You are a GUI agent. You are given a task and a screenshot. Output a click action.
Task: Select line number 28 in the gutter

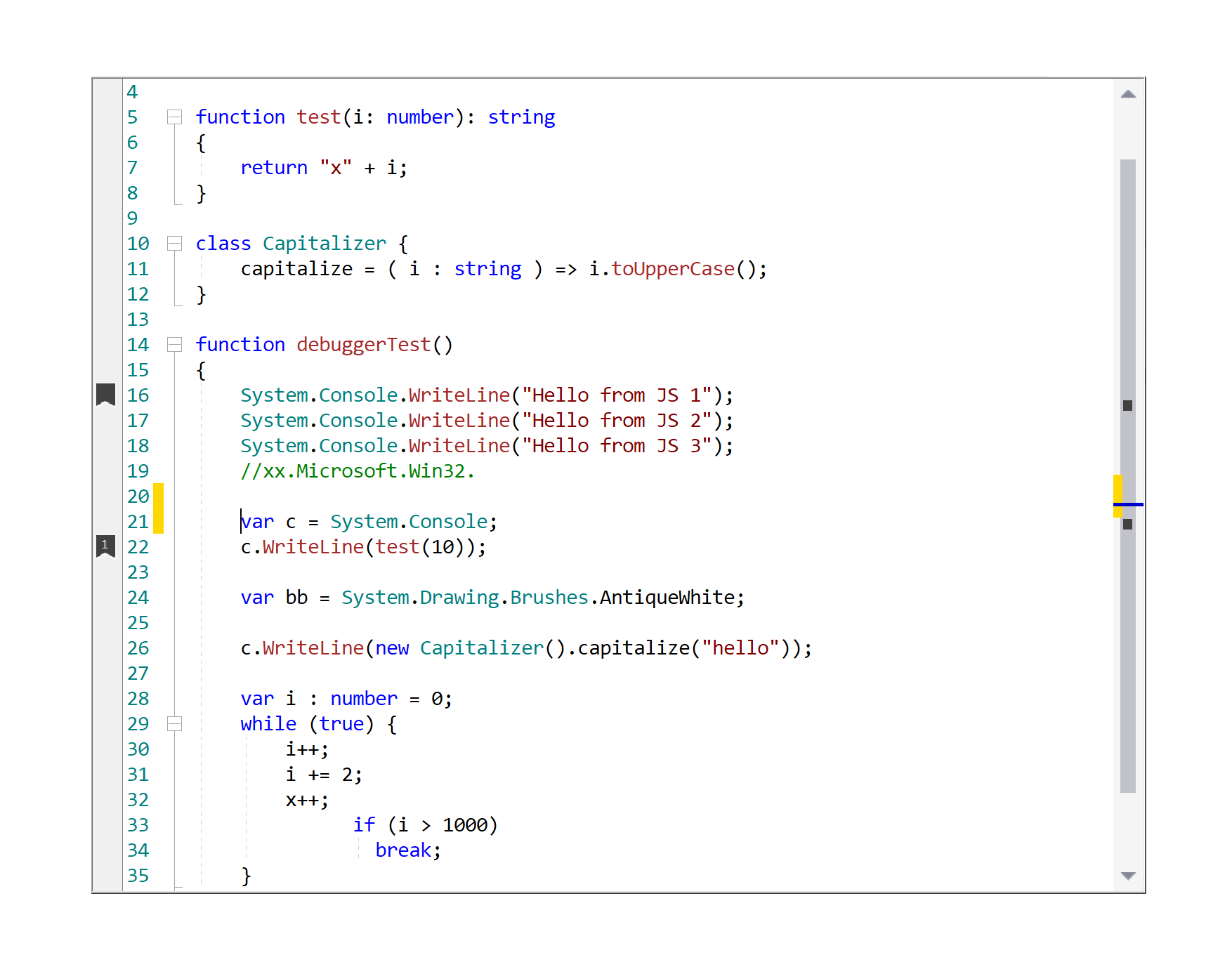click(138, 698)
